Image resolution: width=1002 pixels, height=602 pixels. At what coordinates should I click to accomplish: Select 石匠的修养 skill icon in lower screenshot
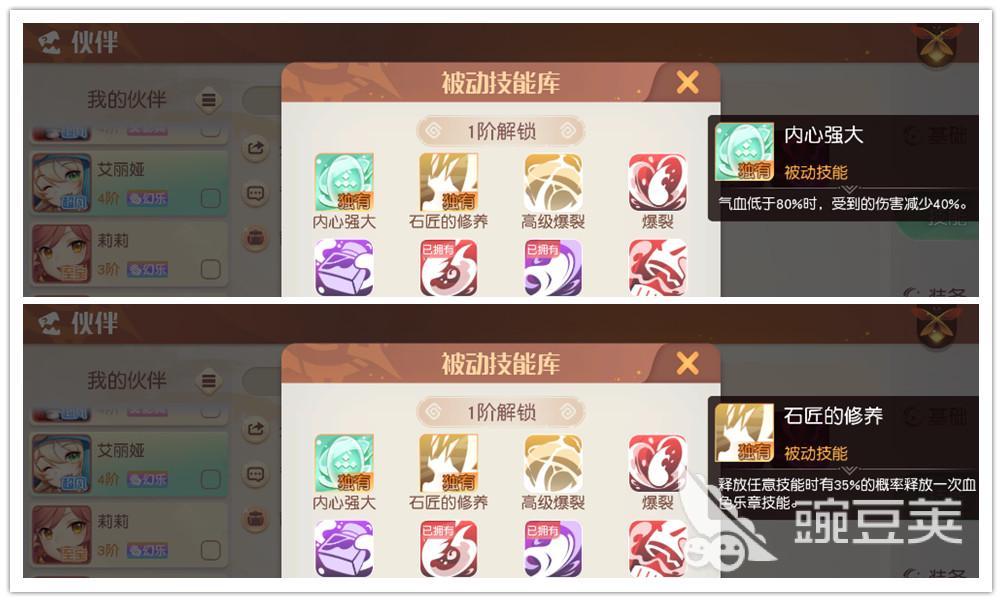[449, 463]
